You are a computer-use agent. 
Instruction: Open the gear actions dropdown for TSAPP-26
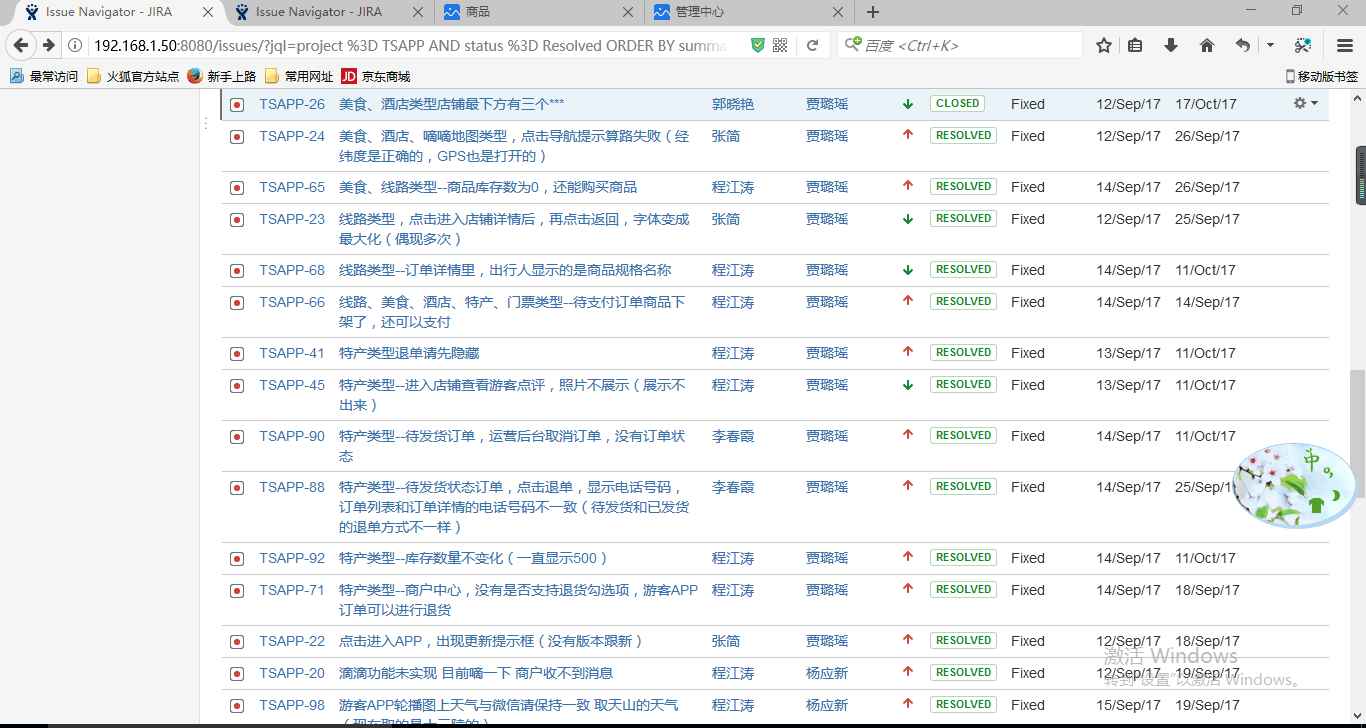click(1305, 103)
